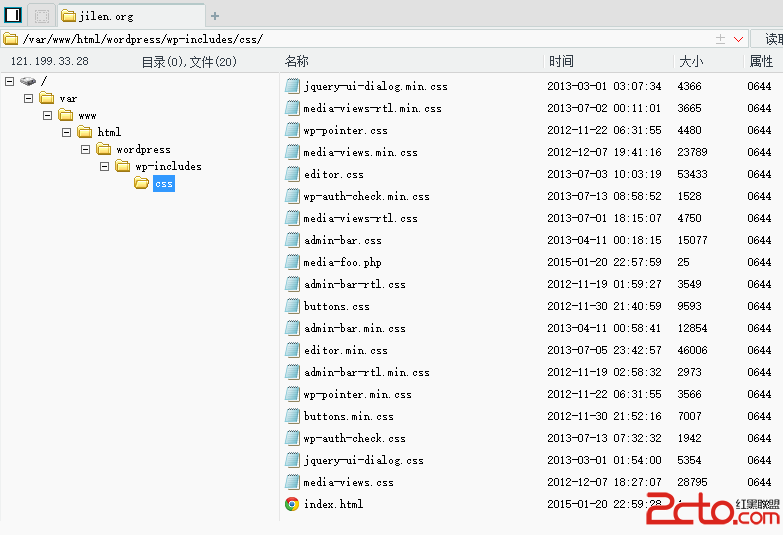Click the Chrome icon beside index.html
The width and height of the screenshot is (783, 535).
click(x=292, y=504)
